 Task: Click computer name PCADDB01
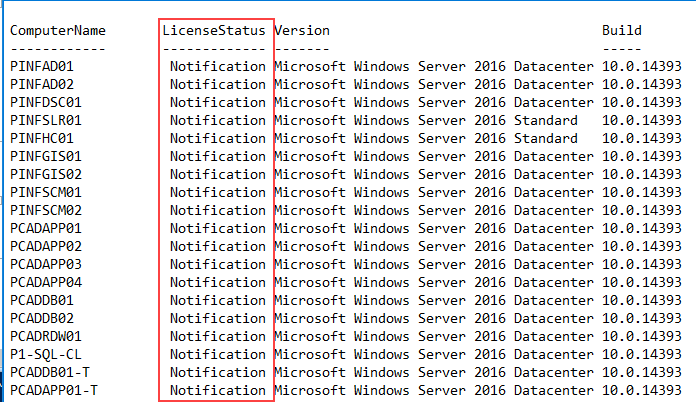pyautogui.click(x=42, y=300)
